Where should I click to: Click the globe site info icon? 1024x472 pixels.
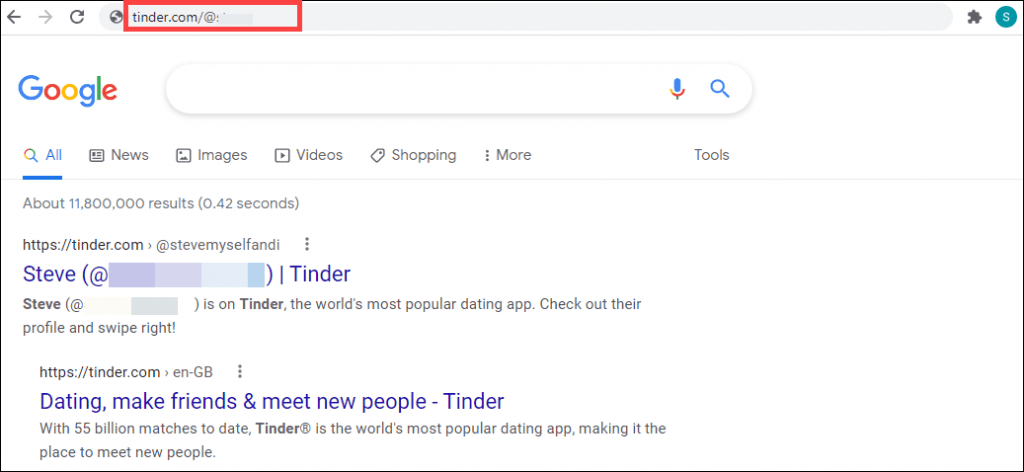(117, 18)
